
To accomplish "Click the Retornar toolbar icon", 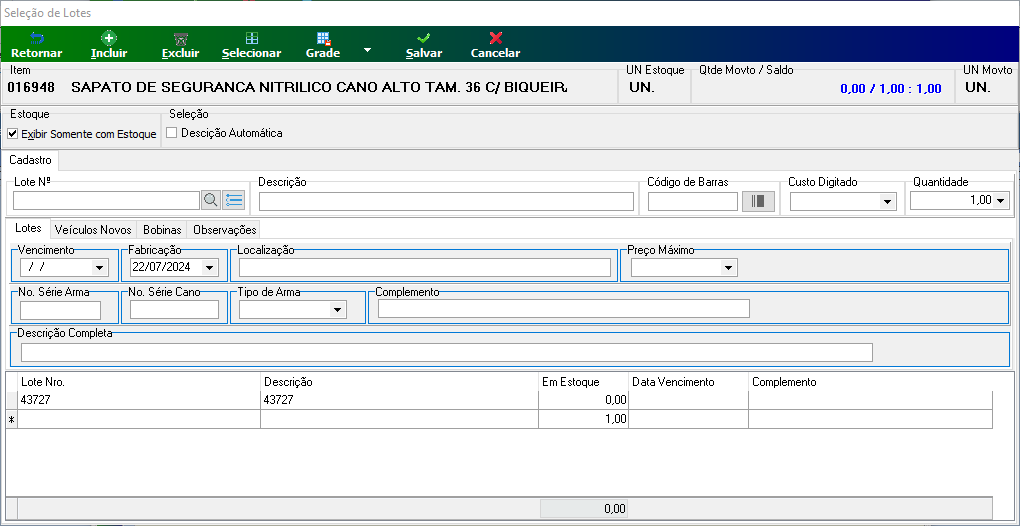I will [36, 38].
